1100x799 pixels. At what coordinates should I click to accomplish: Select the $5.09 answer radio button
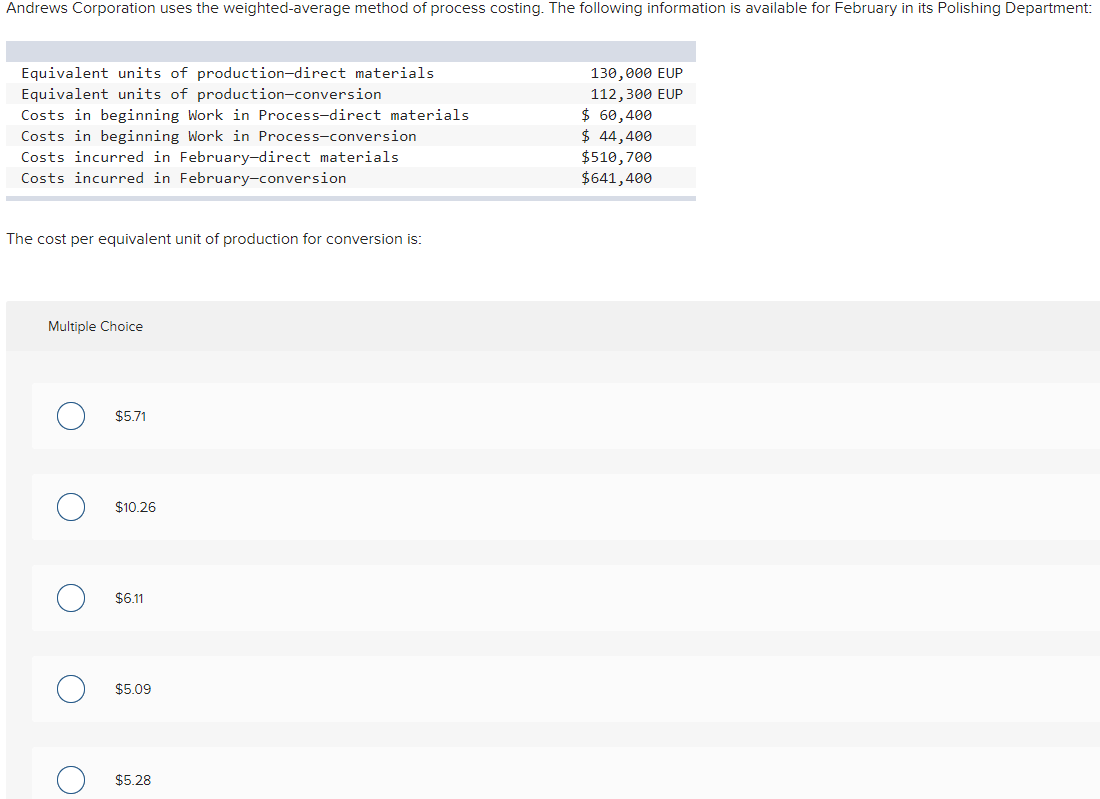click(70, 689)
